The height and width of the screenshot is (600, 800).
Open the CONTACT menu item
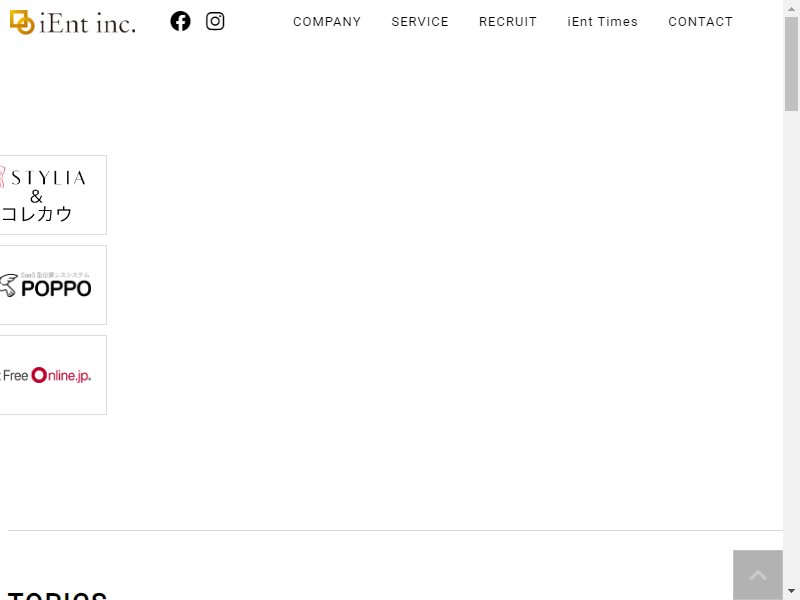(x=701, y=22)
